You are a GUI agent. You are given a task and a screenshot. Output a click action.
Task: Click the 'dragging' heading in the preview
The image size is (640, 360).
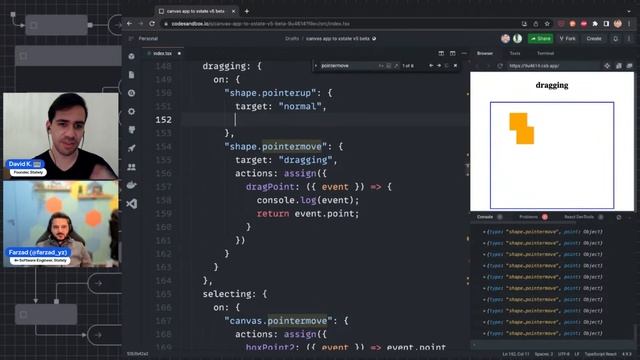click(552, 85)
